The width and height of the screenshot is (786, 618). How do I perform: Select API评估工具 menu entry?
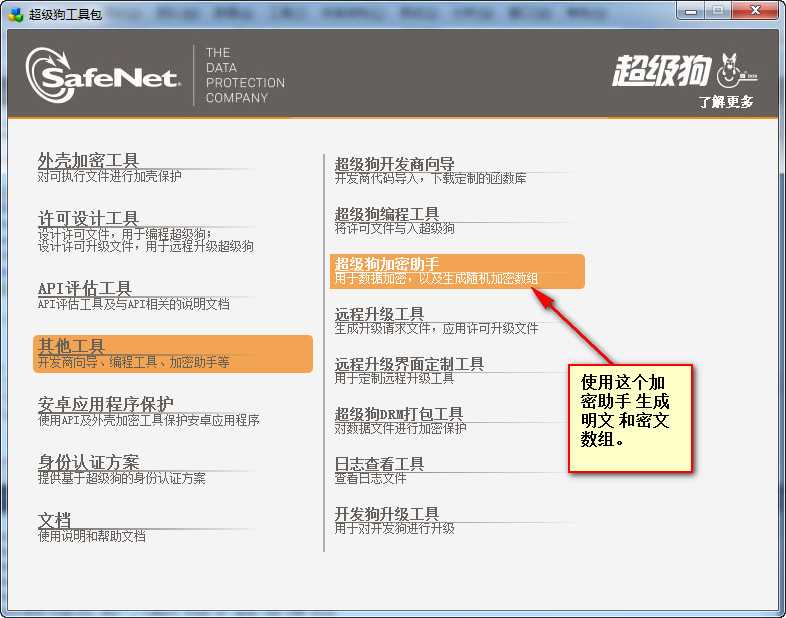85,288
